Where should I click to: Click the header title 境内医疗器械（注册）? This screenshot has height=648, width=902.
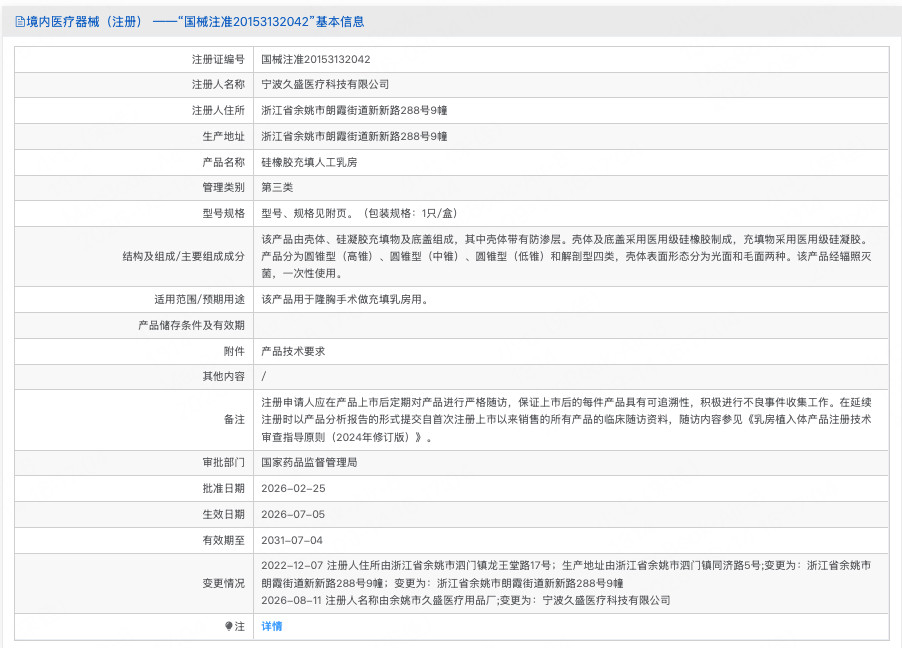point(84,22)
